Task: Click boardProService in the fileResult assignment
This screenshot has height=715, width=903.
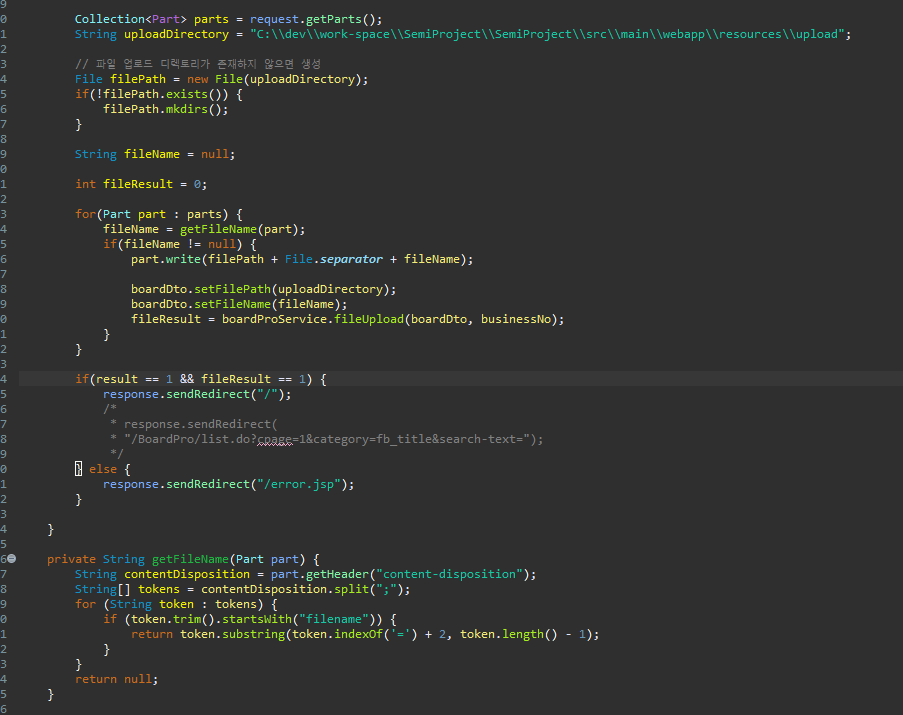Action: click(274, 318)
